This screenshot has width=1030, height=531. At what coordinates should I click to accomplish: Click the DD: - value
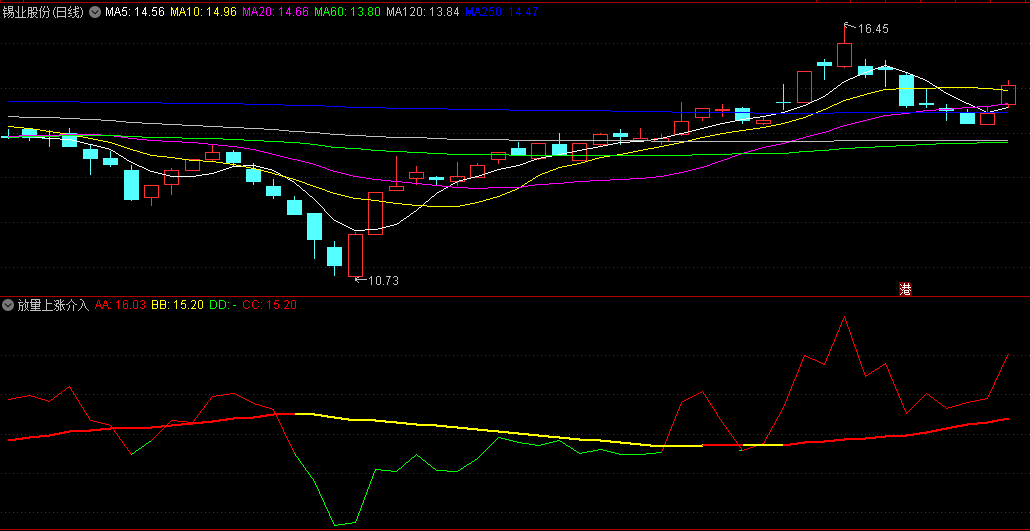(223, 305)
